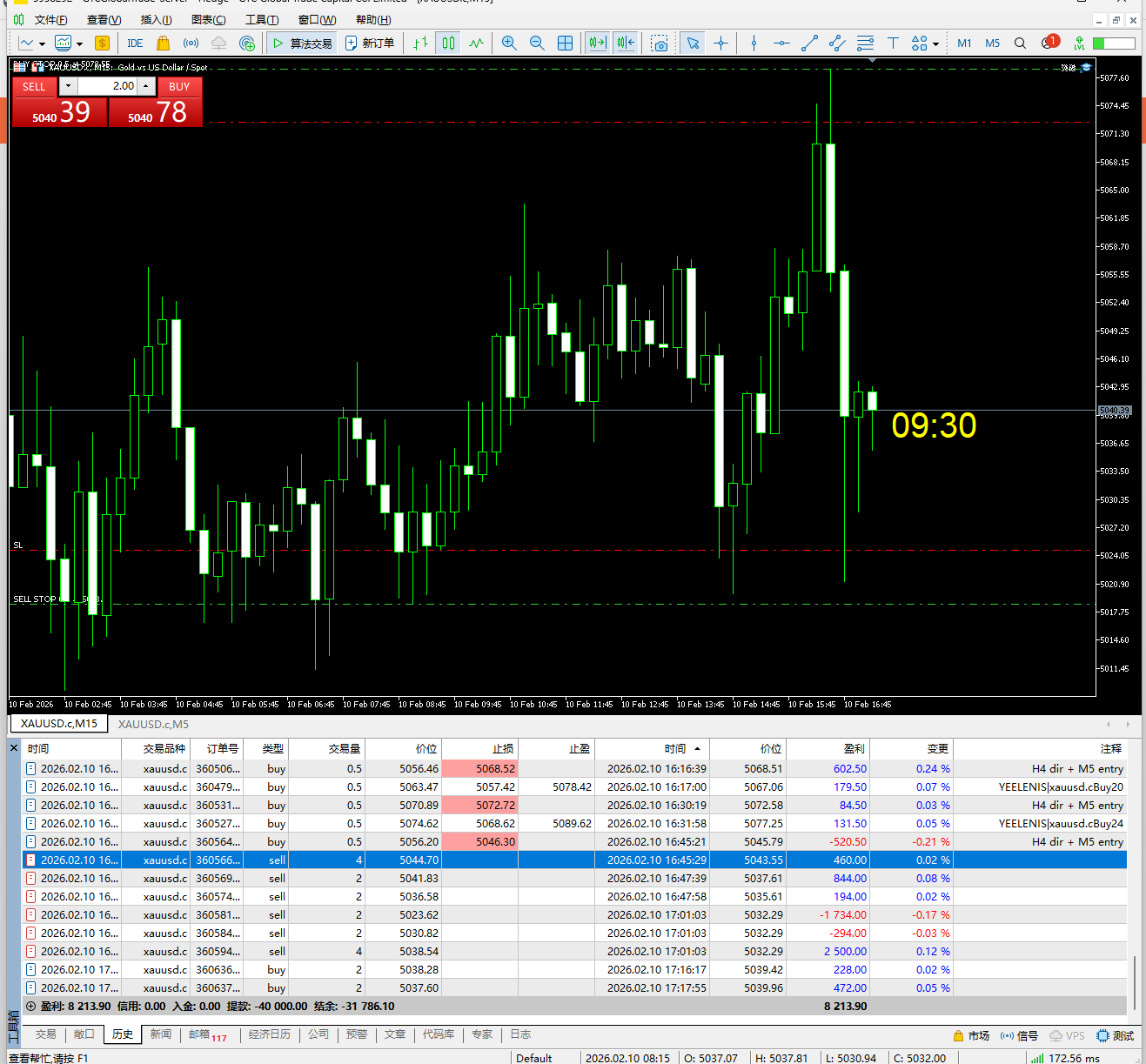Close the toolbox panel

coord(14,748)
